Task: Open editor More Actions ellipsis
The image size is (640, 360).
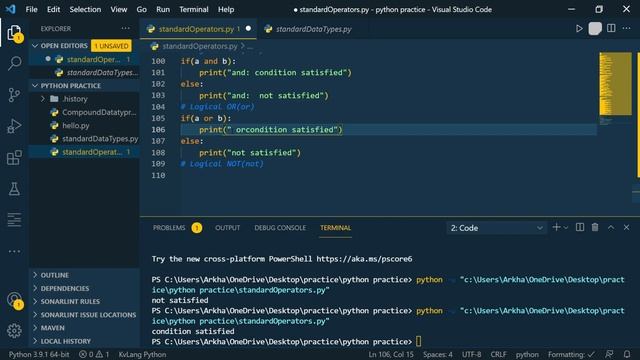Action: 627,29
